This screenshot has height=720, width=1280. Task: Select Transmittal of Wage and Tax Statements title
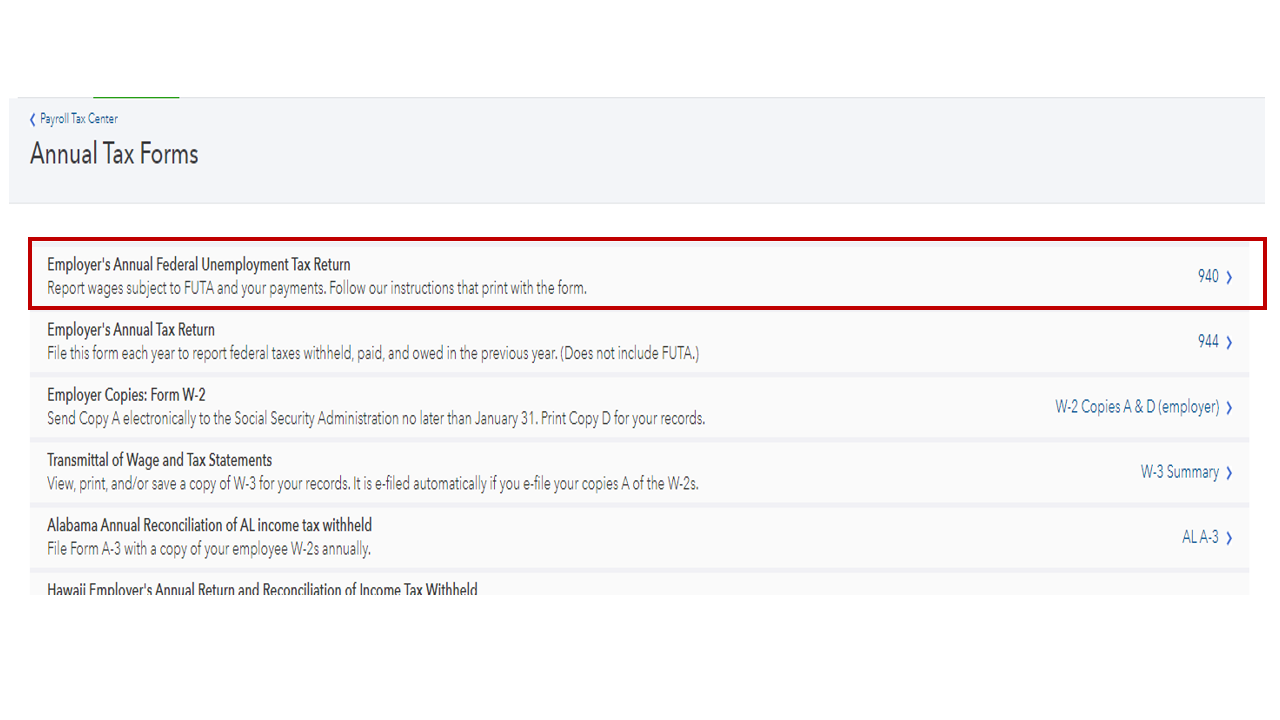pos(159,460)
